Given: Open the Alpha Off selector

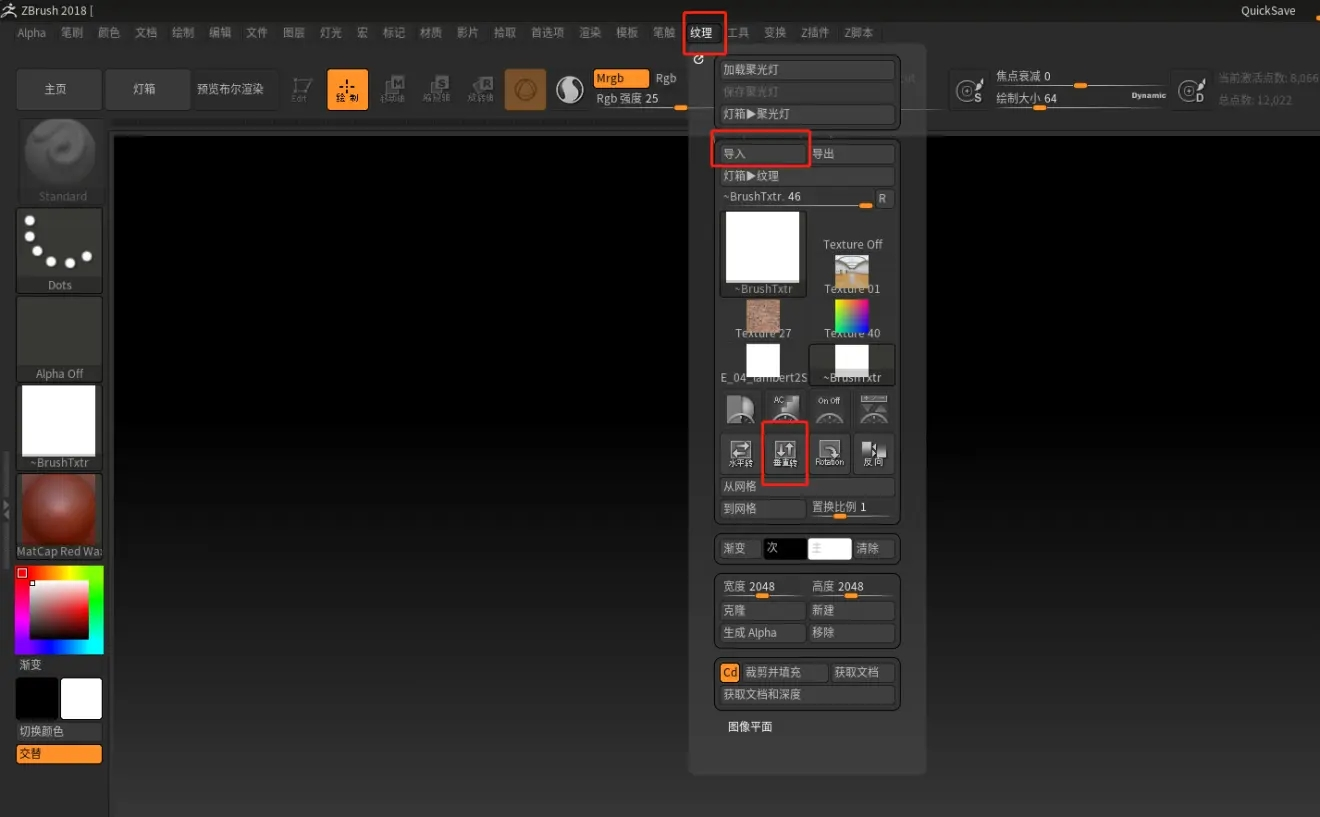Looking at the screenshot, I should pyautogui.click(x=60, y=338).
